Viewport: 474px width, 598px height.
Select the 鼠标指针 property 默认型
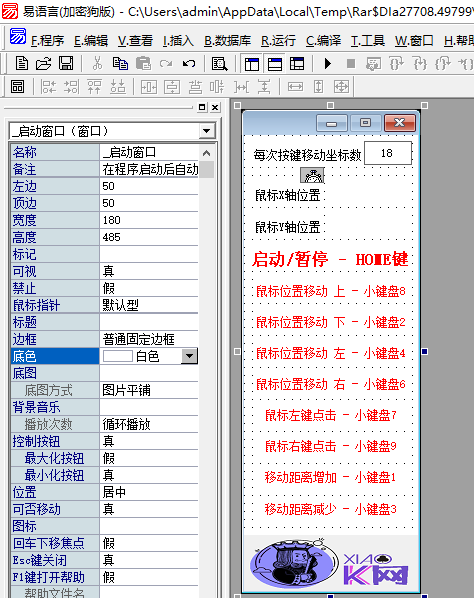click(149, 305)
